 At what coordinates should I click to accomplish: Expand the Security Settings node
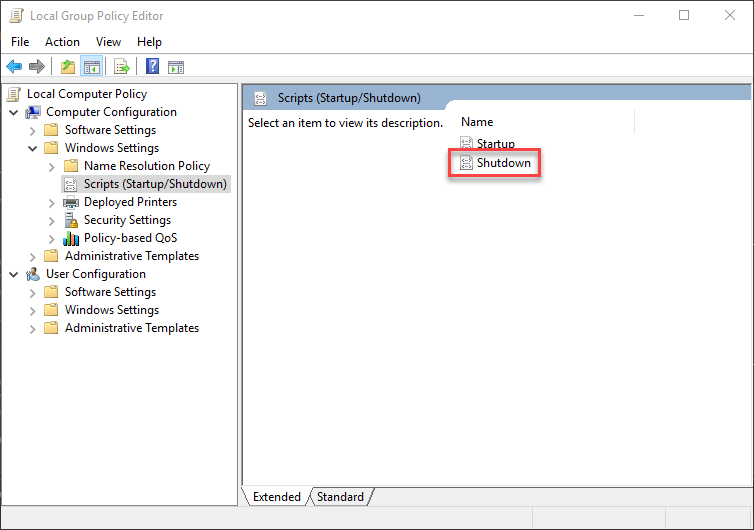(x=52, y=221)
